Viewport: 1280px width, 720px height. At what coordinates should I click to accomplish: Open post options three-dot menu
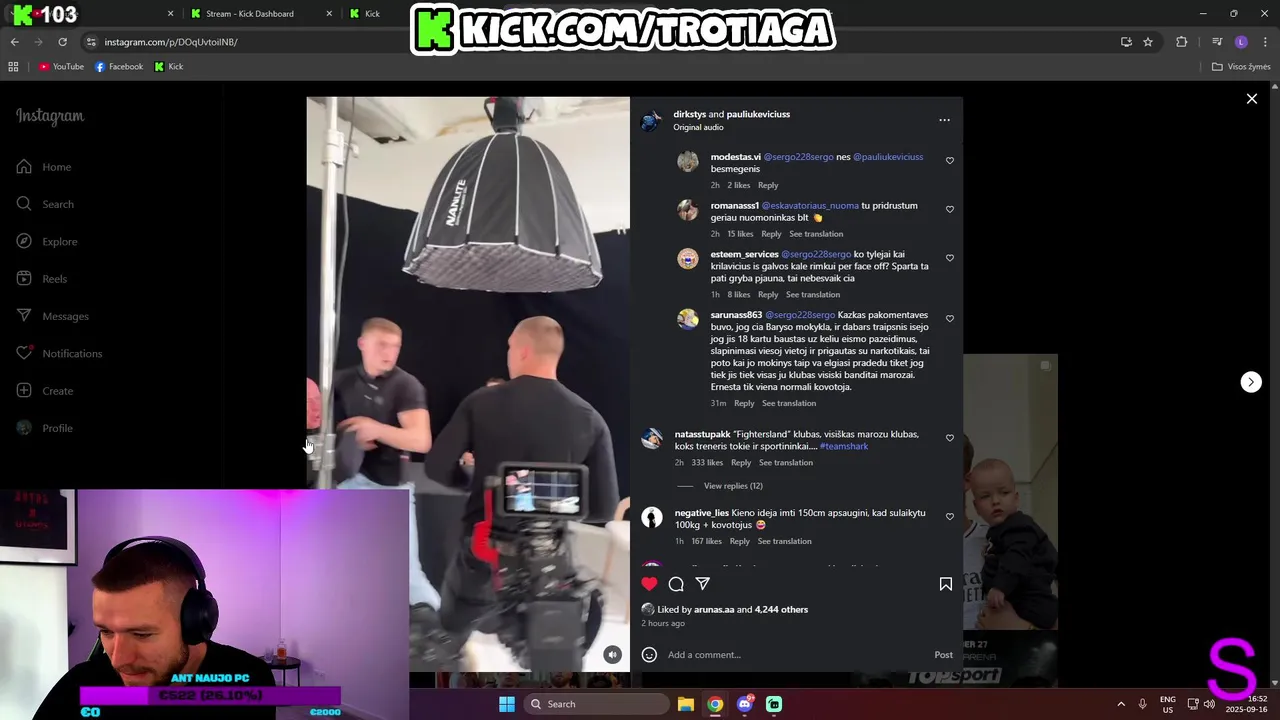click(944, 120)
